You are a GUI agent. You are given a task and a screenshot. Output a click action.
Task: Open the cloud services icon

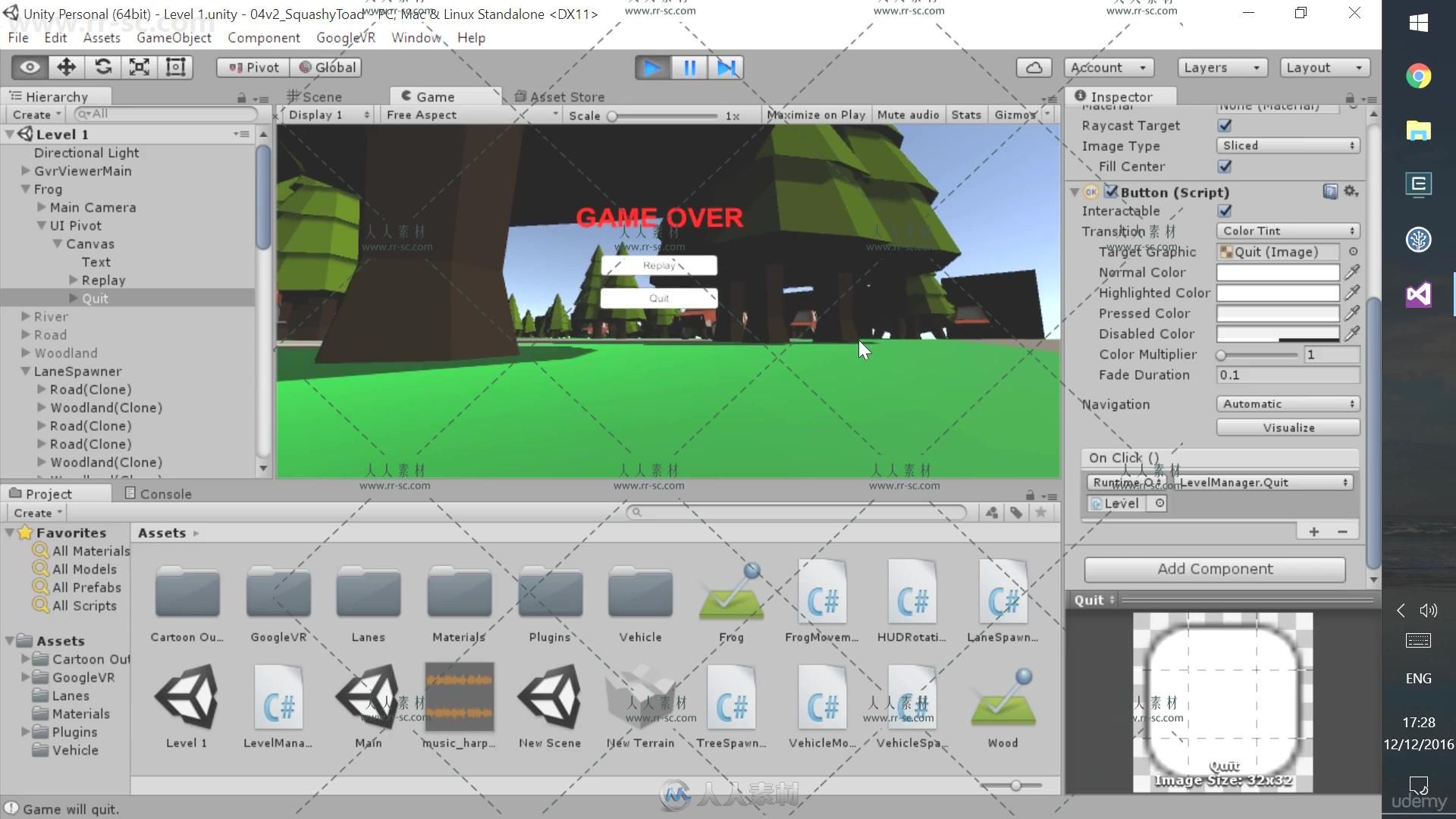click(x=1034, y=67)
